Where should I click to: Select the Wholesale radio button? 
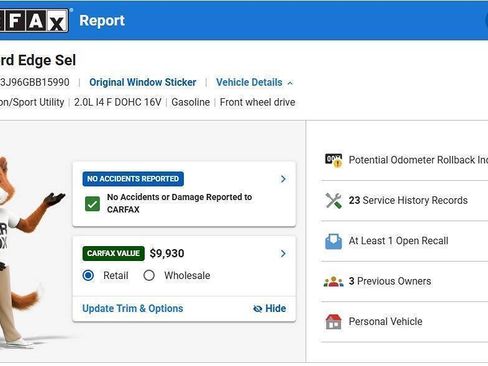[x=149, y=275]
